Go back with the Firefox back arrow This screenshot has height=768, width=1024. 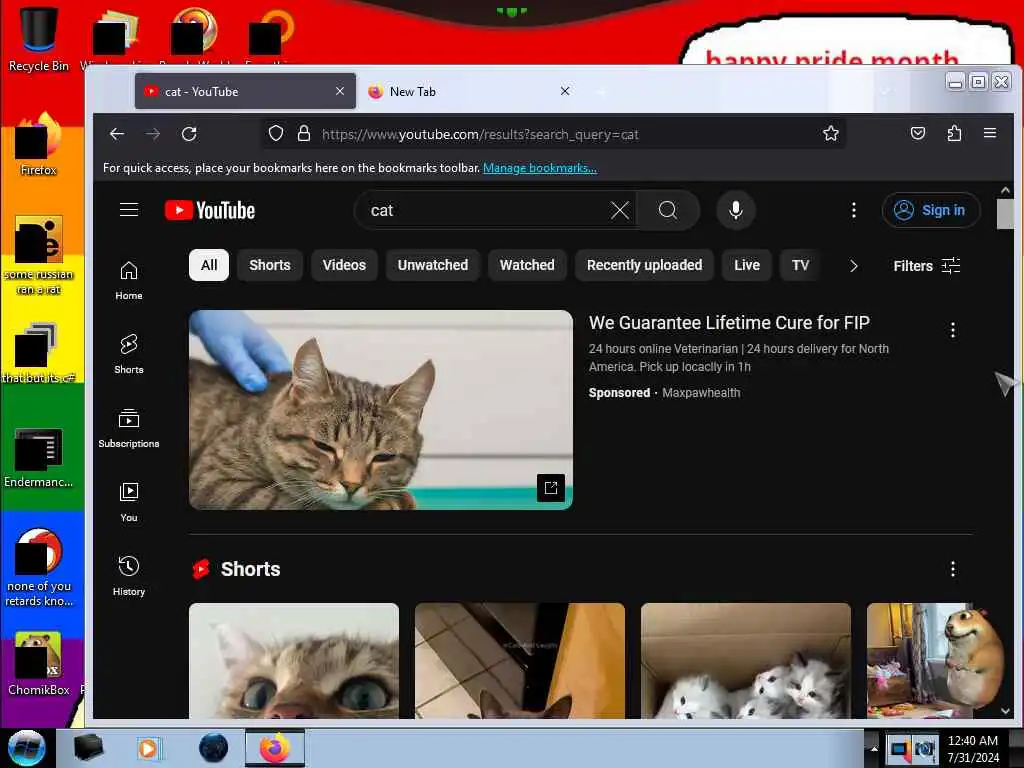click(x=117, y=134)
